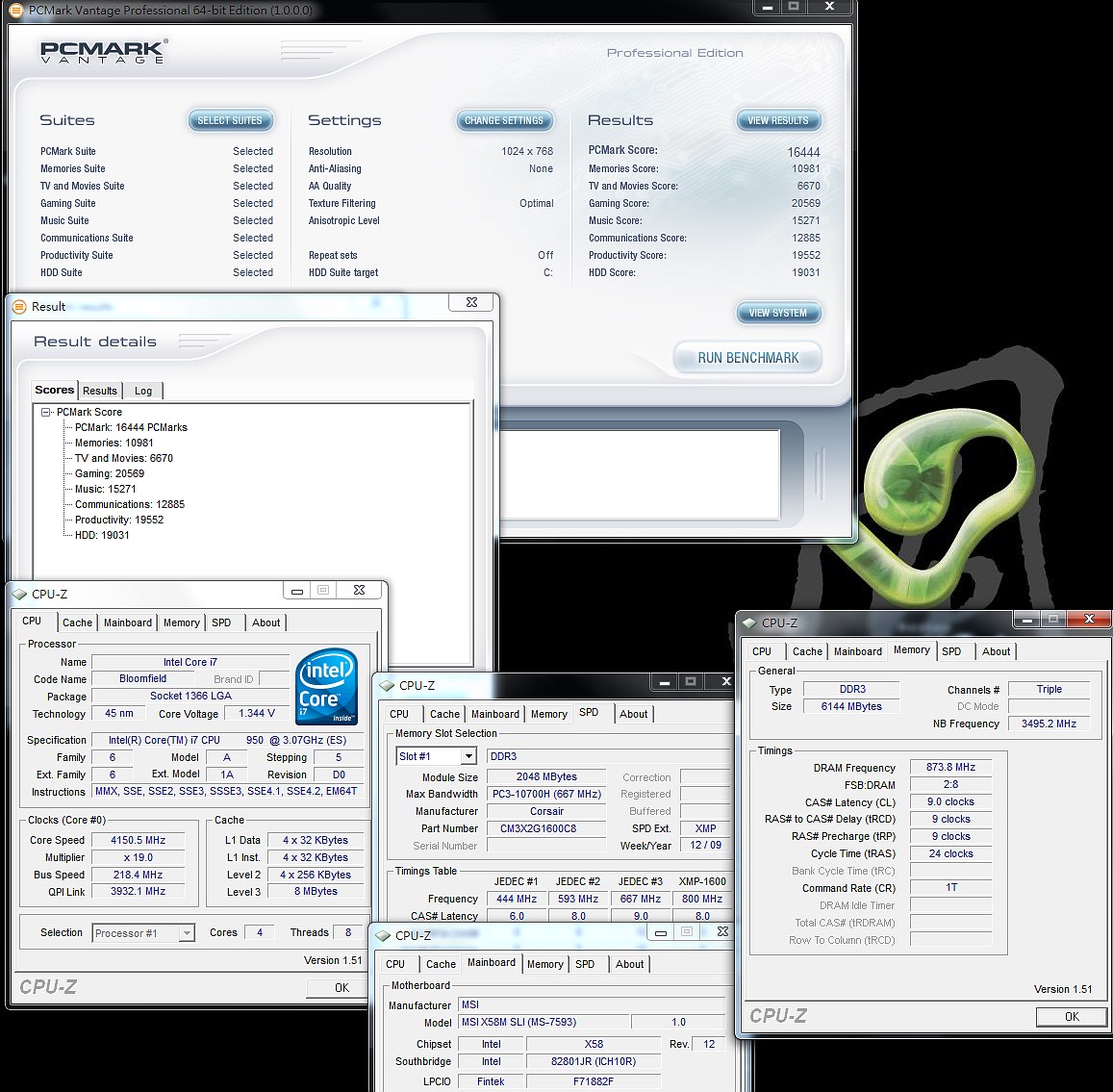Viewport: 1113px width, 1092px height.
Task: Click OK in CPU-Z Memory window
Action: 1072,1017
